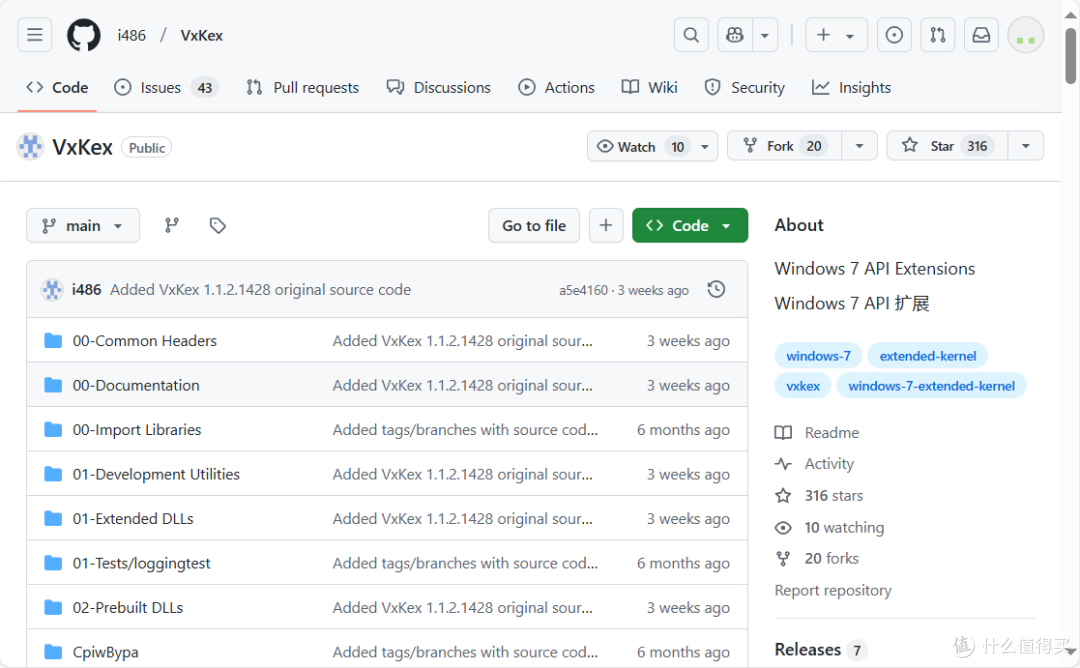Open the search magnifier icon
The width and height of the screenshot is (1080, 668).
691,35
